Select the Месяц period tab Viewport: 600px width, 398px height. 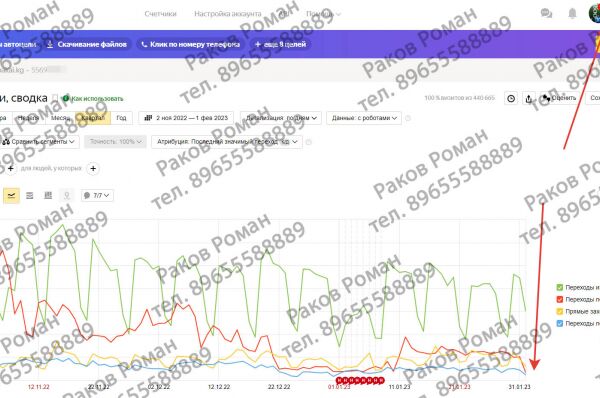[60, 118]
